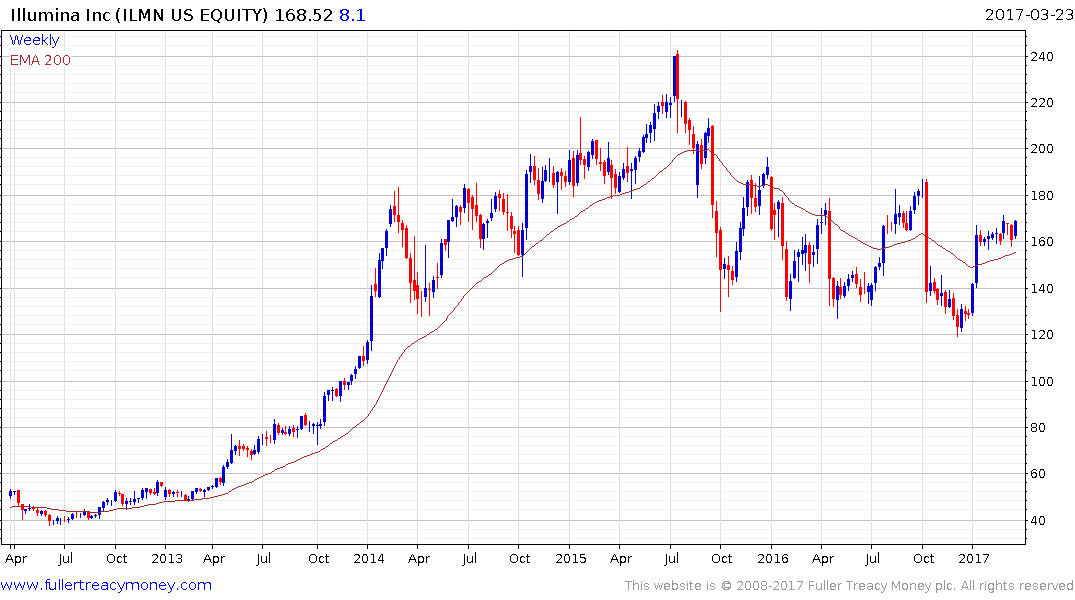This screenshot has height=600, width=1075.
Task: Select the price value '168.52'
Action: (x=304, y=15)
